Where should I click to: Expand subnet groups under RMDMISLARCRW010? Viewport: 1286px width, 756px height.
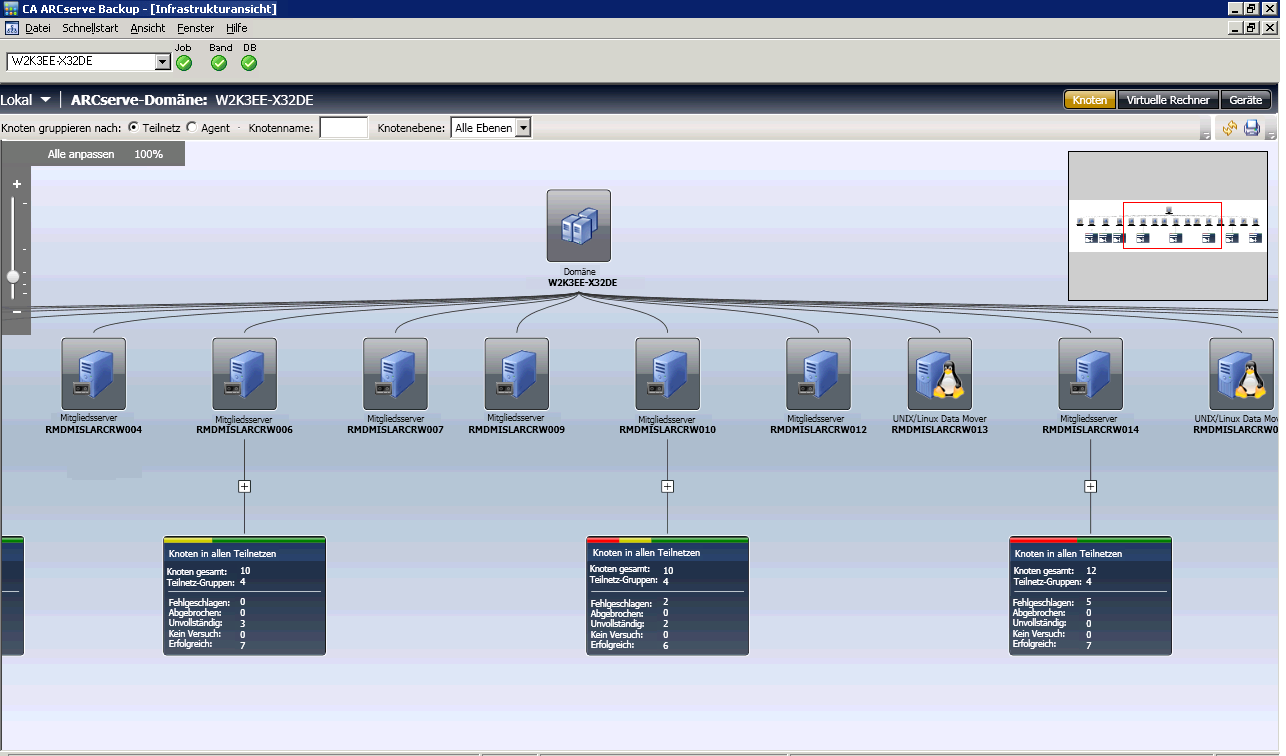pos(668,486)
